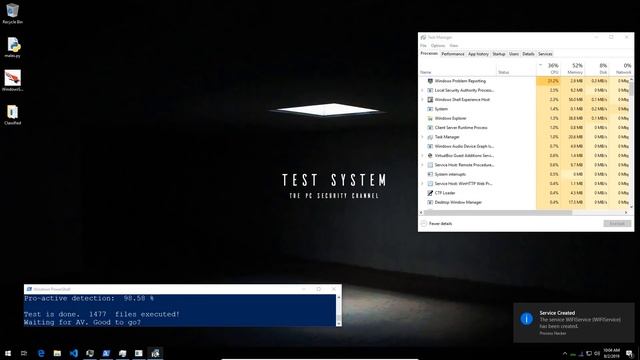Expand the Local Security Authority Process row
This screenshot has height=360, width=640.
(x=422, y=90)
